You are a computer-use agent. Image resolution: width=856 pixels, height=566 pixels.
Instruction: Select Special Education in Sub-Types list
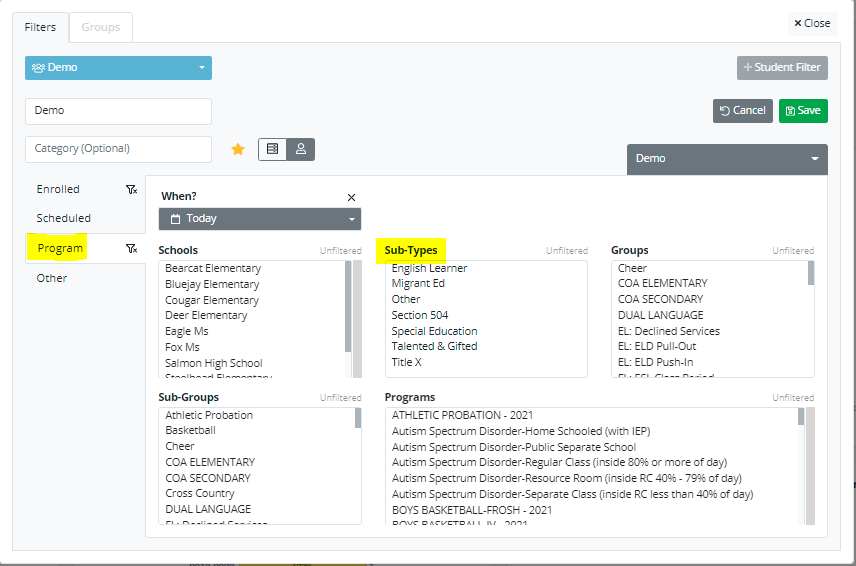point(434,331)
